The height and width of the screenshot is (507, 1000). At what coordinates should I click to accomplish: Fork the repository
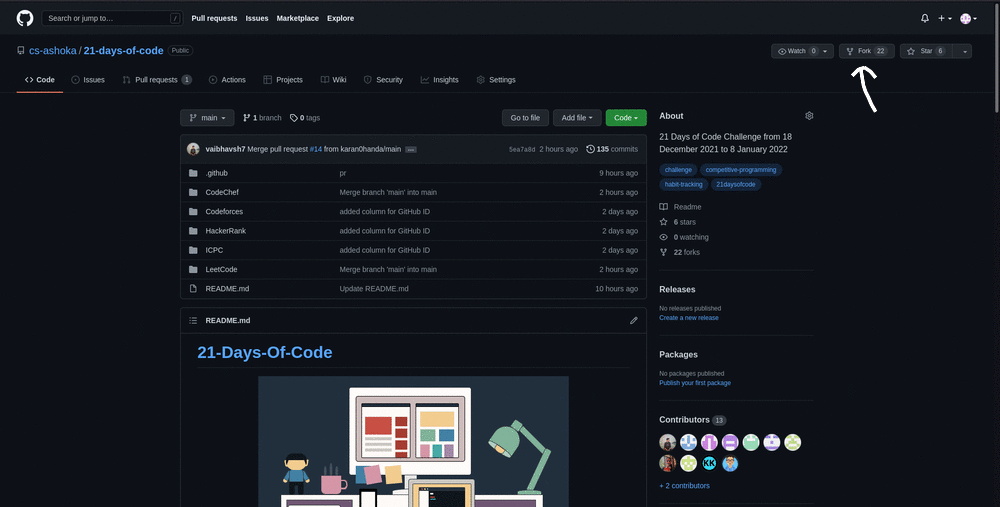pyautogui.click(x=867, y=51)
